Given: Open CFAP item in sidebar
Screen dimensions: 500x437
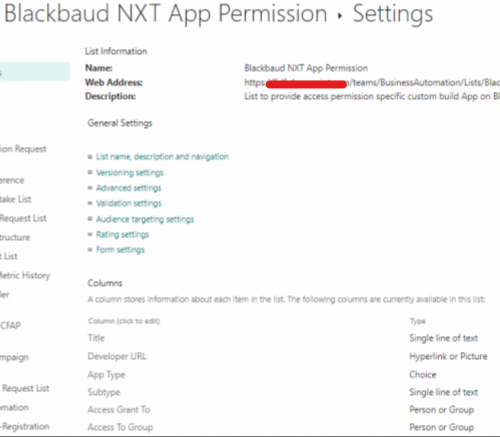Looking at the screenshot, I should click(10, 325).
